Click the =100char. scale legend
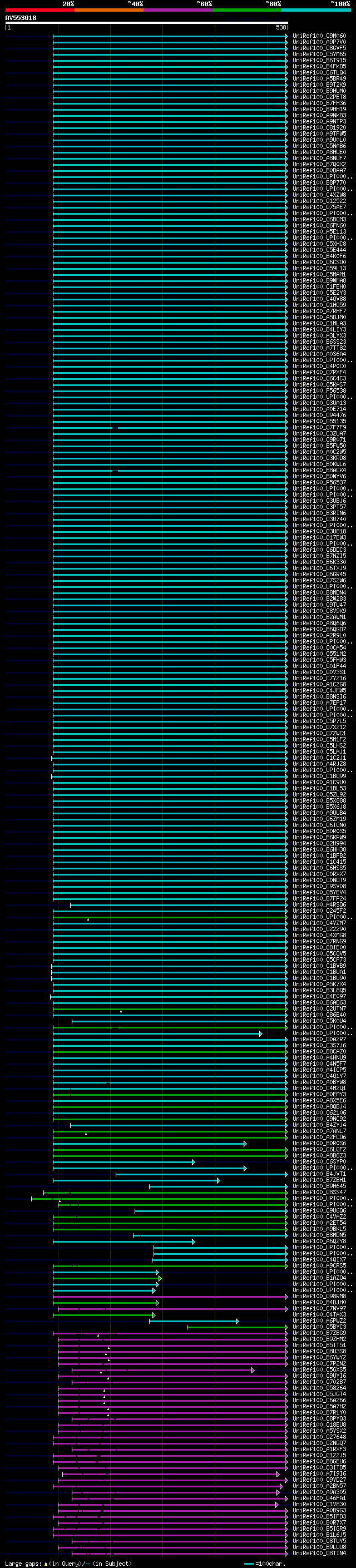 pos(264,1564)
